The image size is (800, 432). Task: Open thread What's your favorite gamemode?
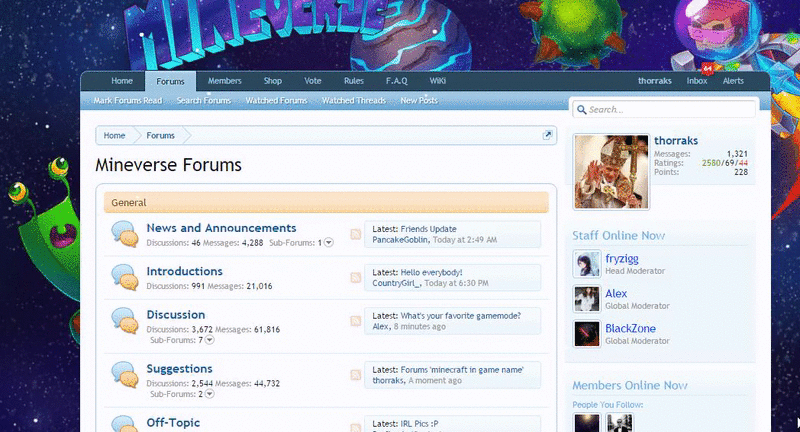[x=461, y=316]
